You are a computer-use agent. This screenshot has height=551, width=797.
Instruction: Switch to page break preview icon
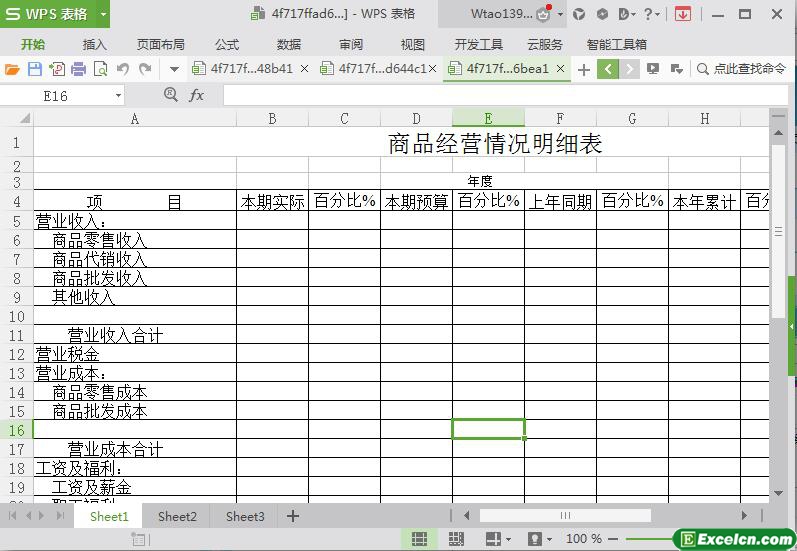(456, 539)
